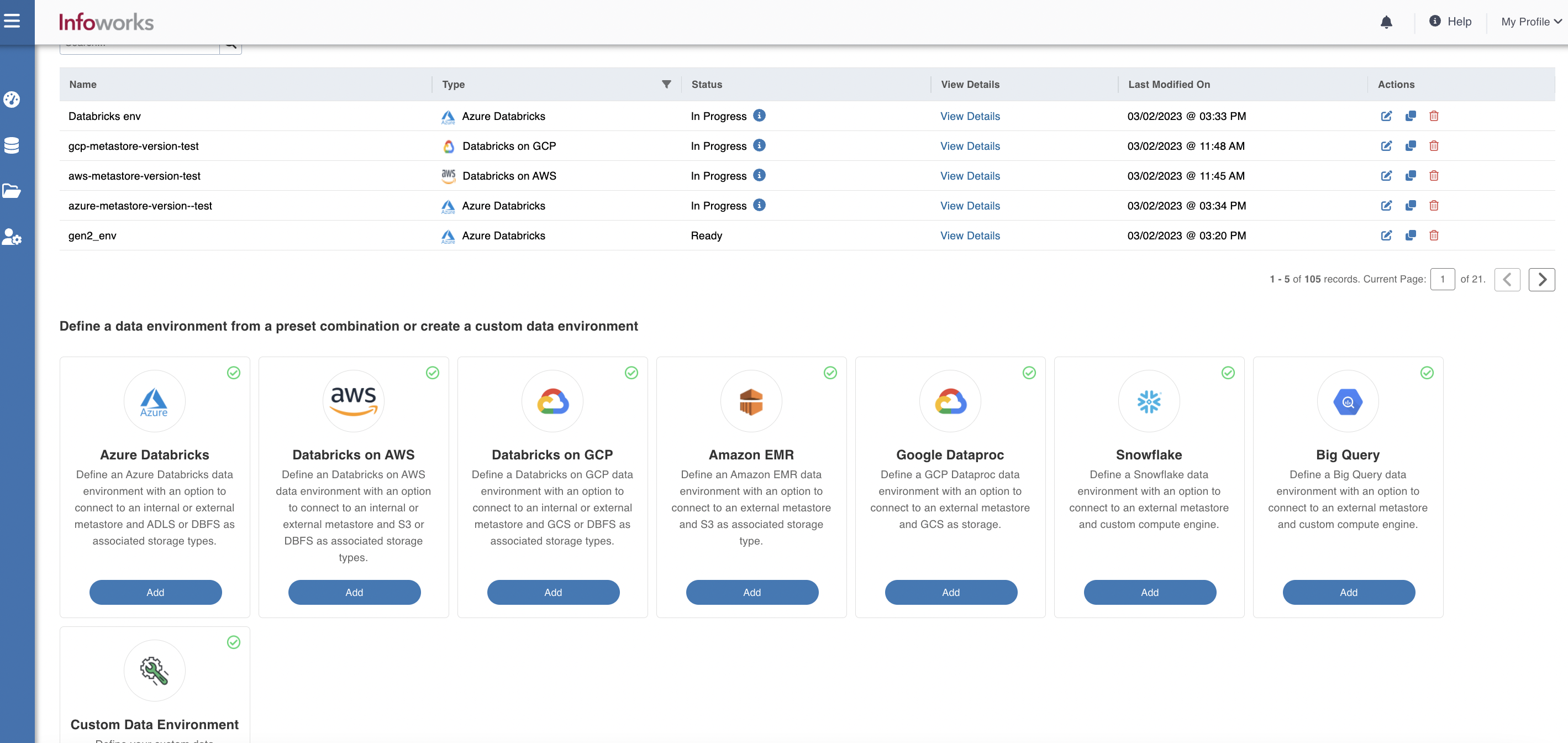Delete the gcp-metastore-version-test environment
The image size is (1568, 743).
pos(1434,145)
